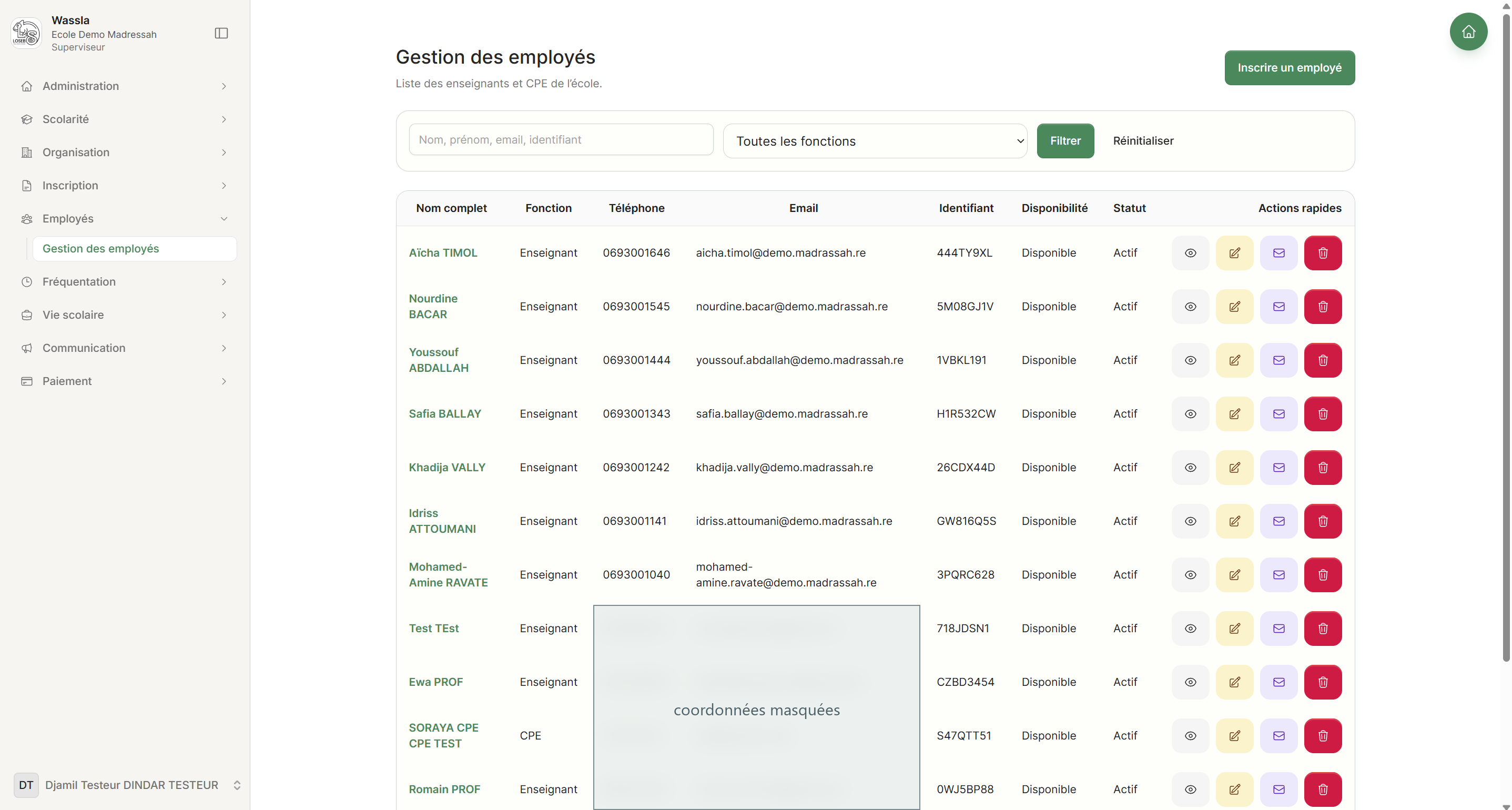Edit Test TEst's record

pos(1234,629)
